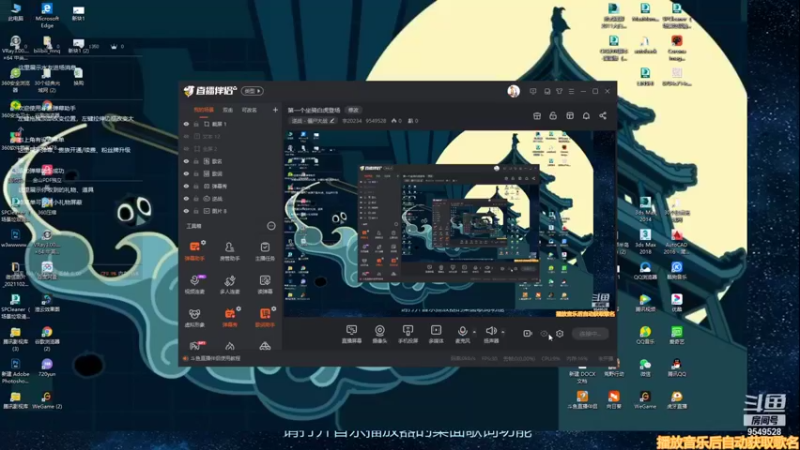Expand the microphone options arrow
The width and height of the screenshot is (800, 450).
pos(474,332)
